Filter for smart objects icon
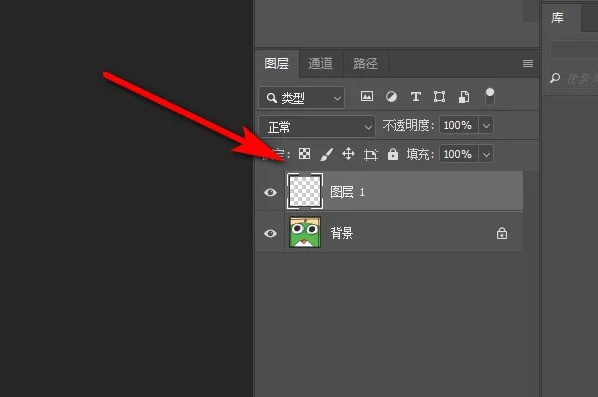 464,97
